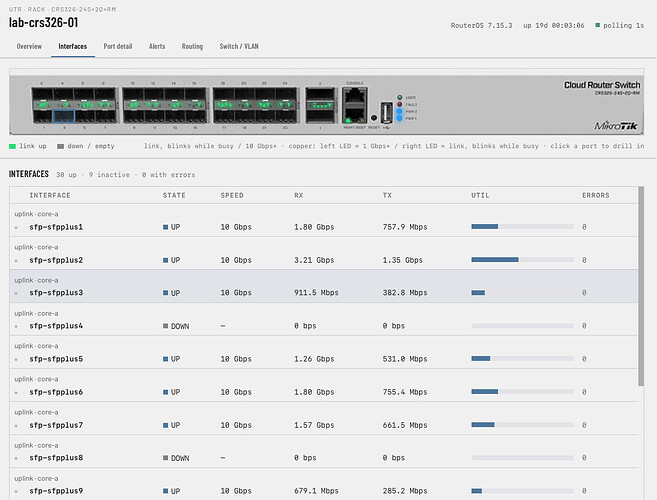Switch to the Routing tab
Image resolution: width=657 pixels, height=500 pixels.
192,46
